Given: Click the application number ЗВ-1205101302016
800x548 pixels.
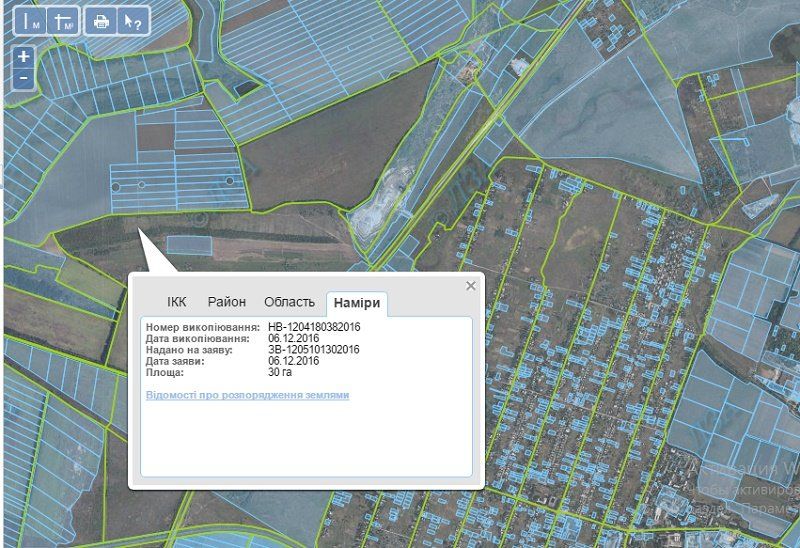Looking at the screenshot, I should coord(313,350).
